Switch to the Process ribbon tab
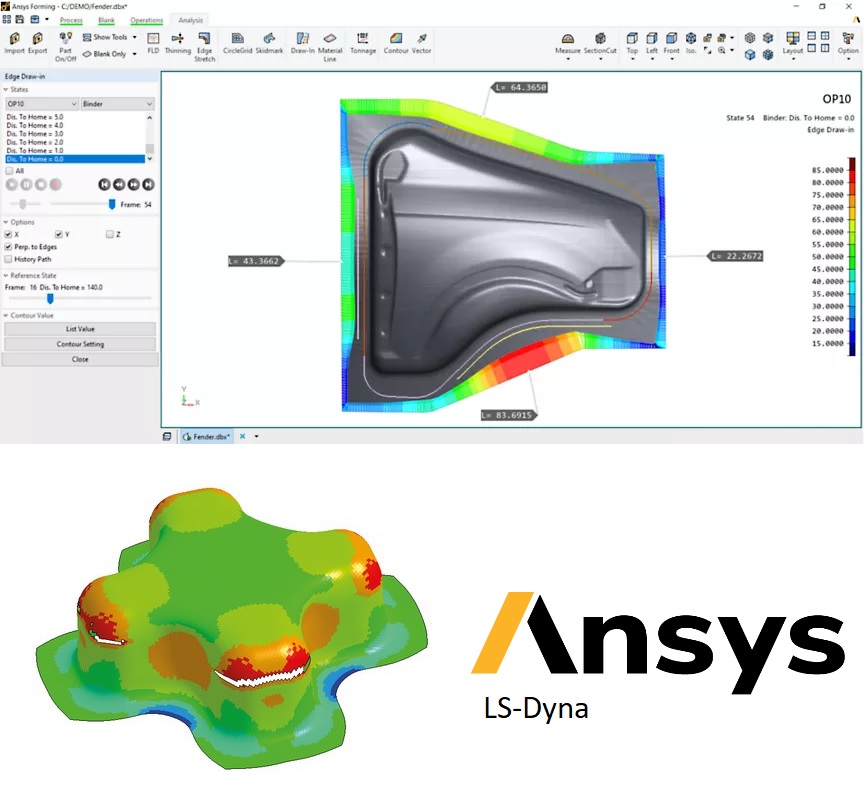Image resolution: width=866 pixels, height=806 pixels. pos(71,20)
